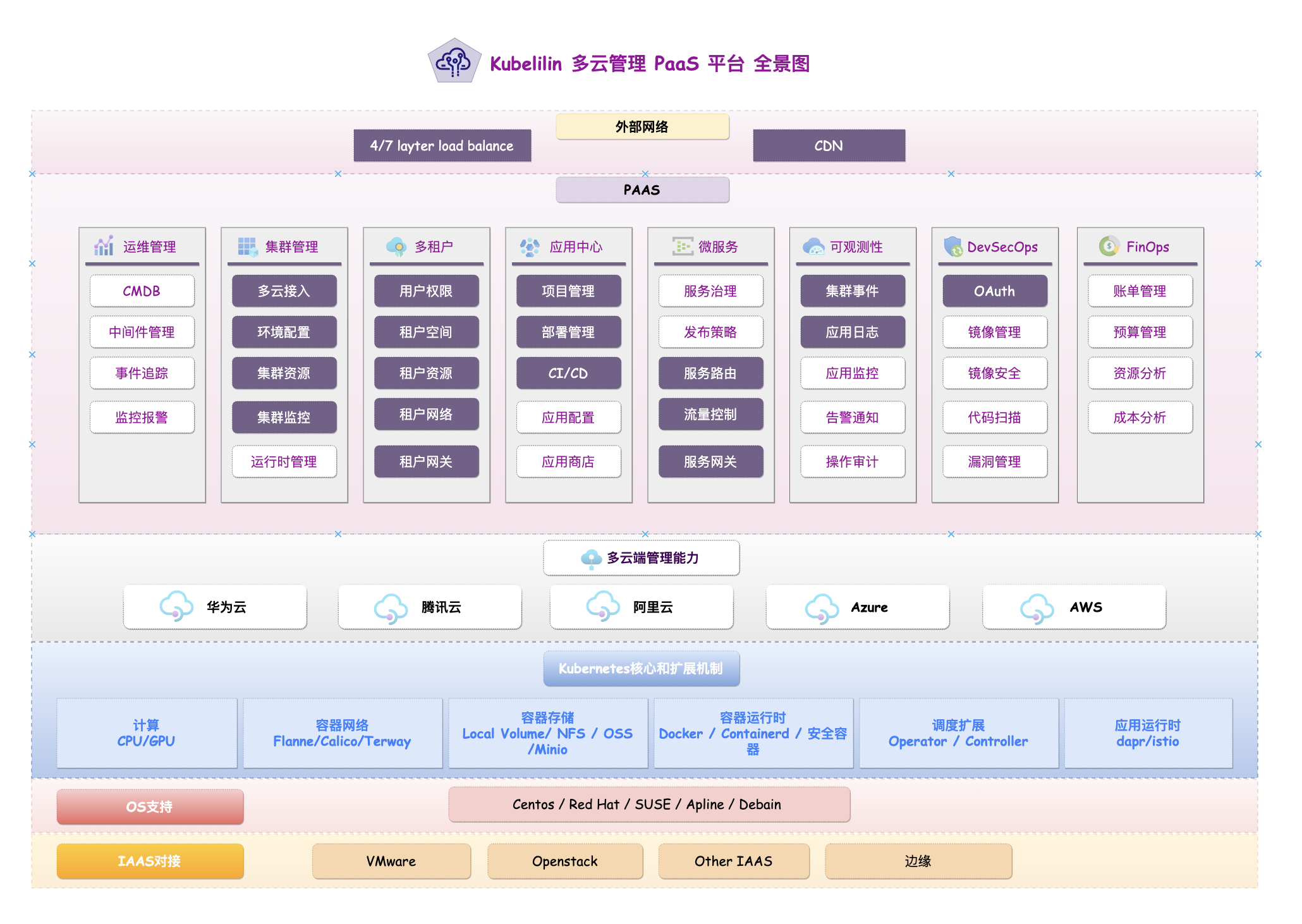The width and height of the screenshot is (1302, 924).
Task: Click the AWS cloud icon
Action: [x=1037, y=609]
